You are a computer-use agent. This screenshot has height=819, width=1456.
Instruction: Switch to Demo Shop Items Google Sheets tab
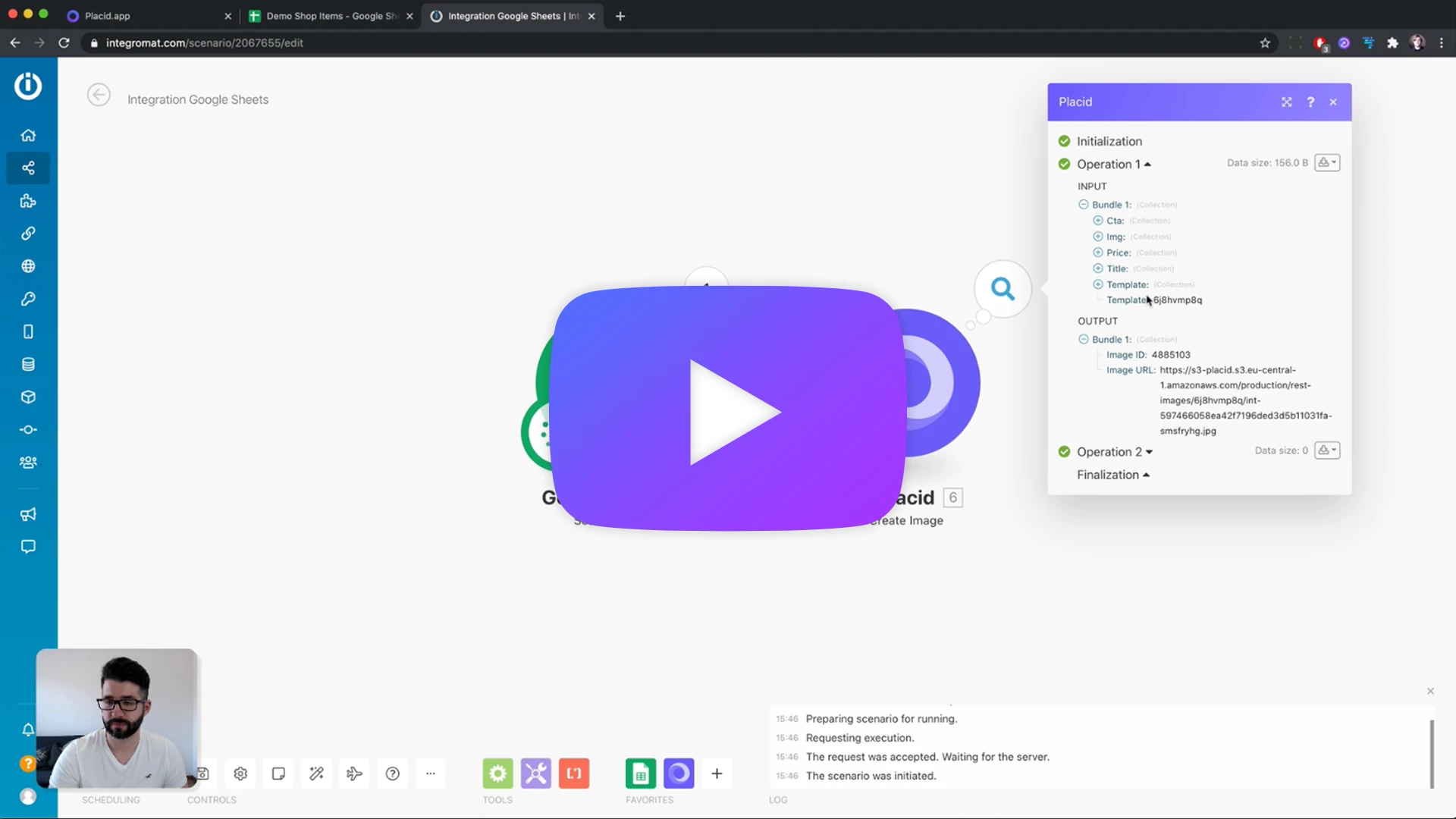(x=330, y=16)
